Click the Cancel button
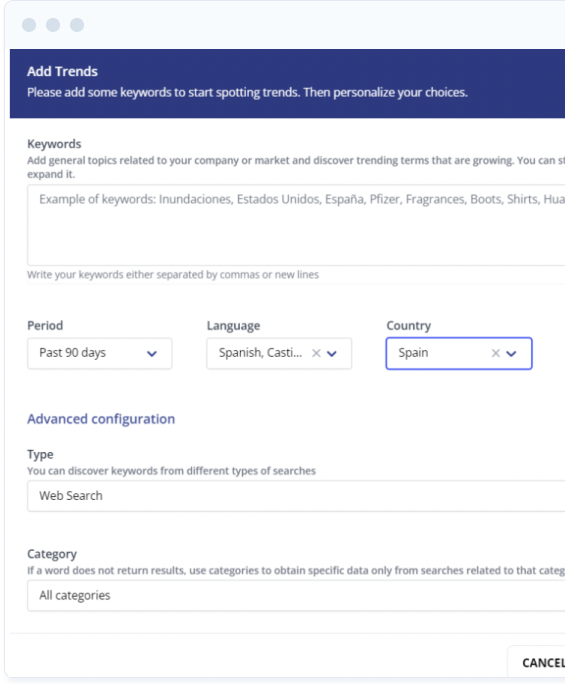 point(543,662)
